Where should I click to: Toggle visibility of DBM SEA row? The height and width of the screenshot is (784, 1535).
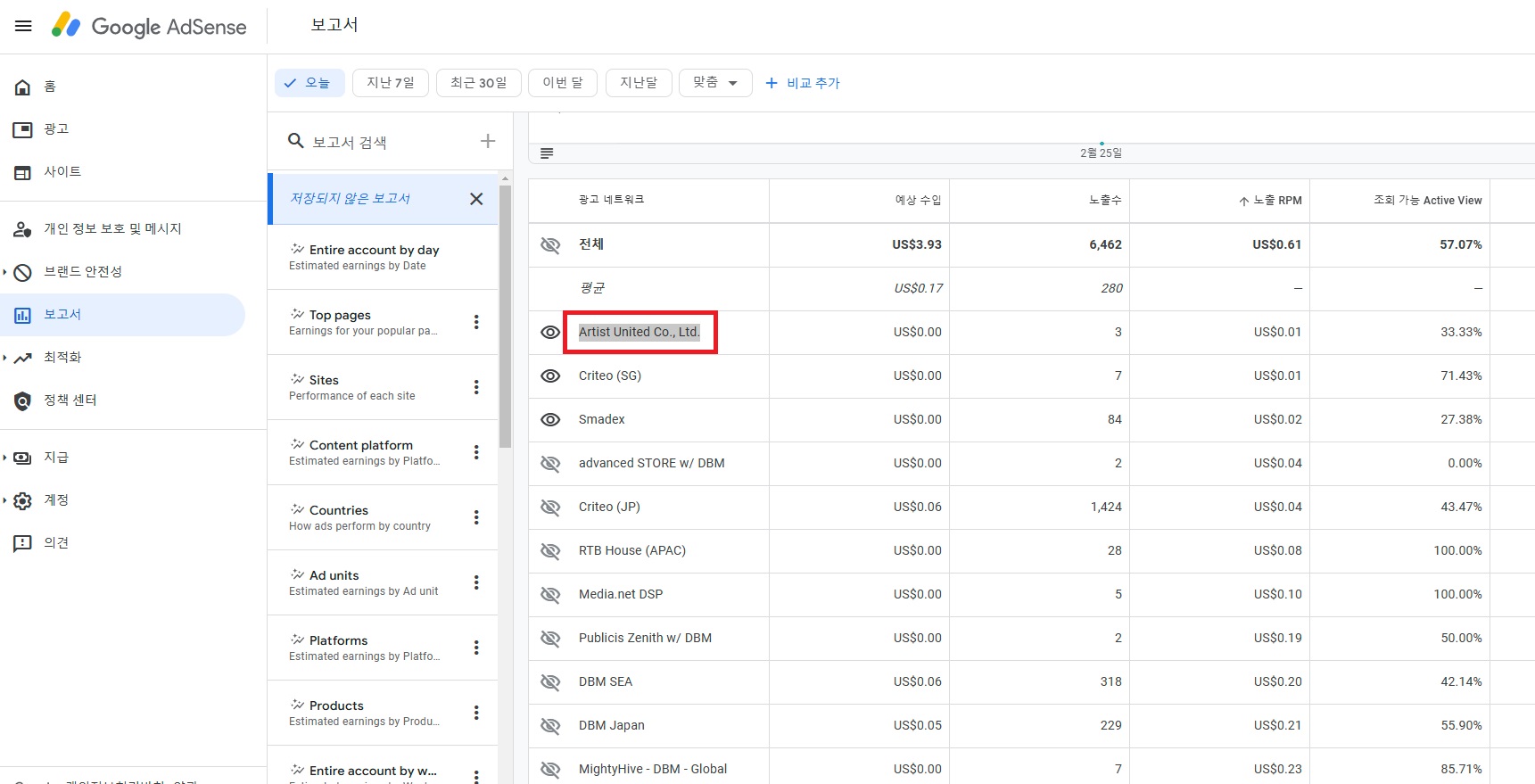pyautogui.click(x=550, y=681)
